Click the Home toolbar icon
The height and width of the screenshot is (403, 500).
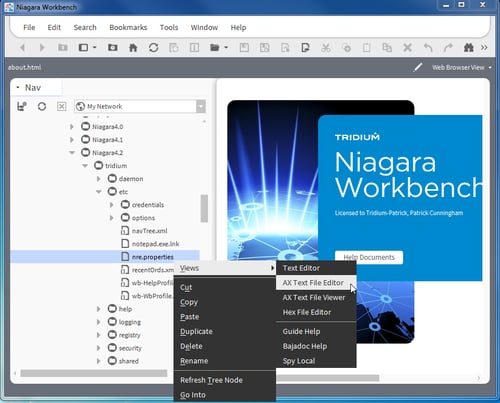[133, 48]
